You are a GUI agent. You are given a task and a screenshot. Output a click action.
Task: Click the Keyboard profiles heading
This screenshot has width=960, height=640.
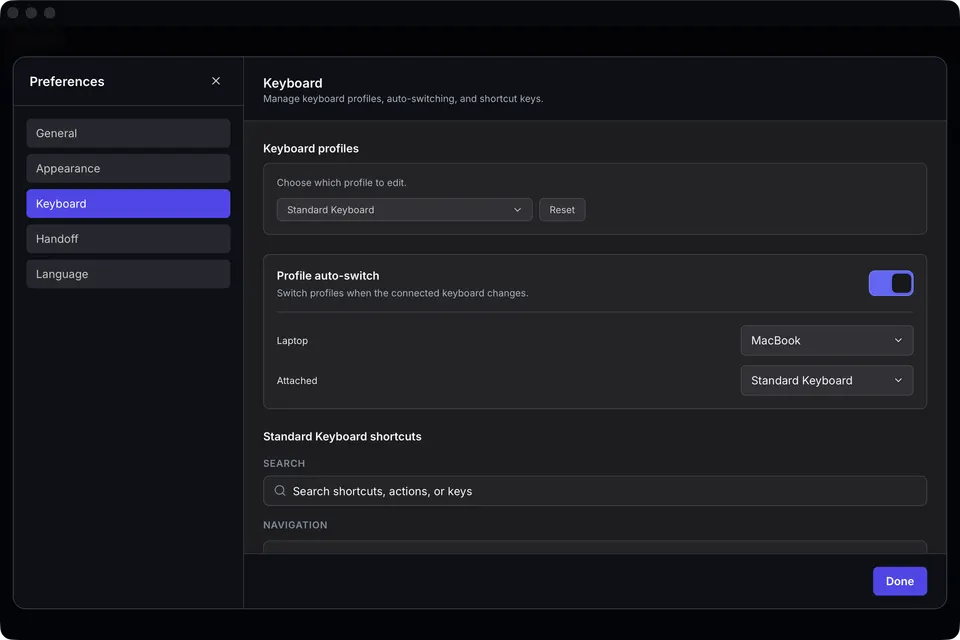tap(311, 149)
